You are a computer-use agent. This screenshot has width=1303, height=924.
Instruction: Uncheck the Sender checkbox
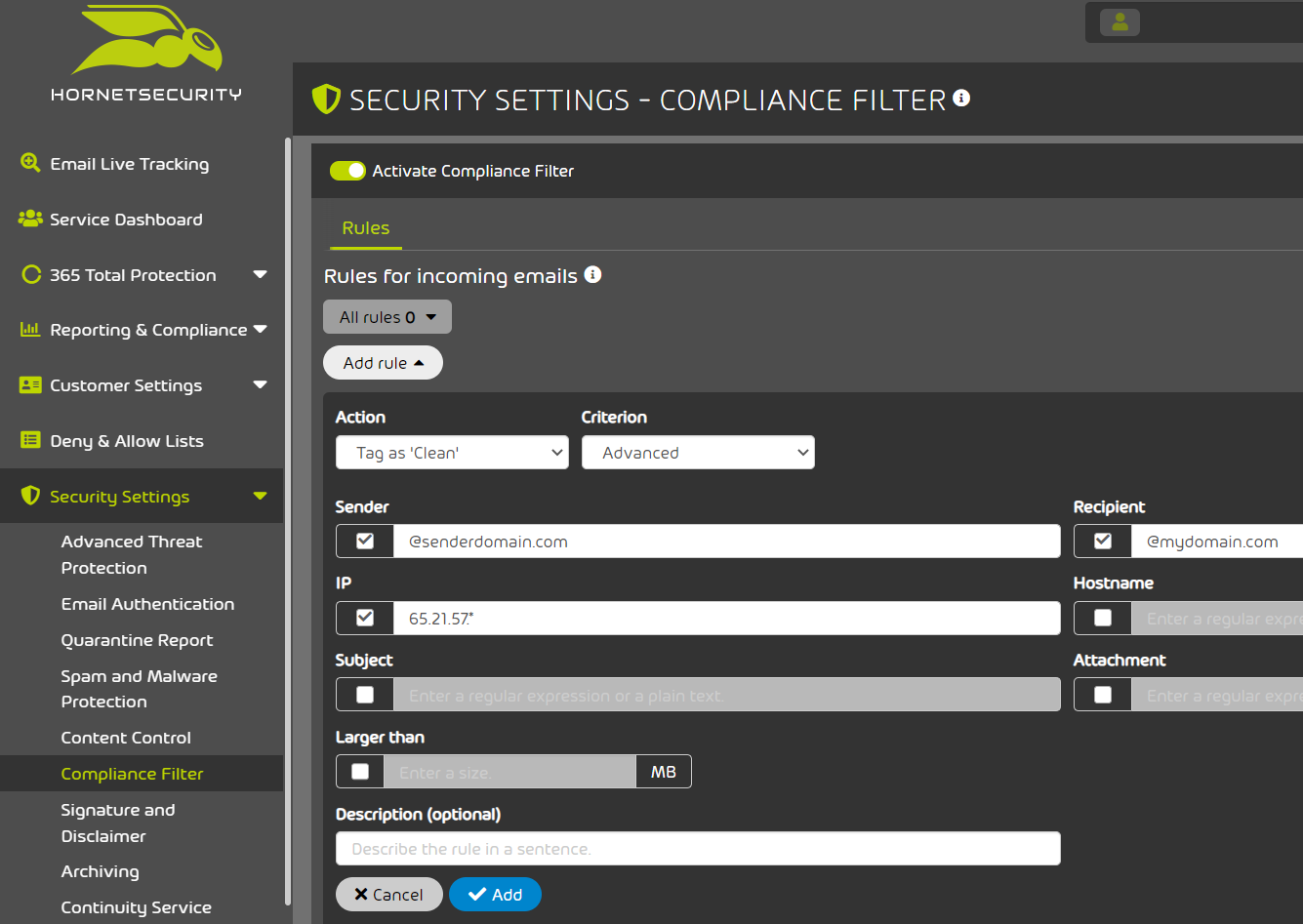(365, 541)
